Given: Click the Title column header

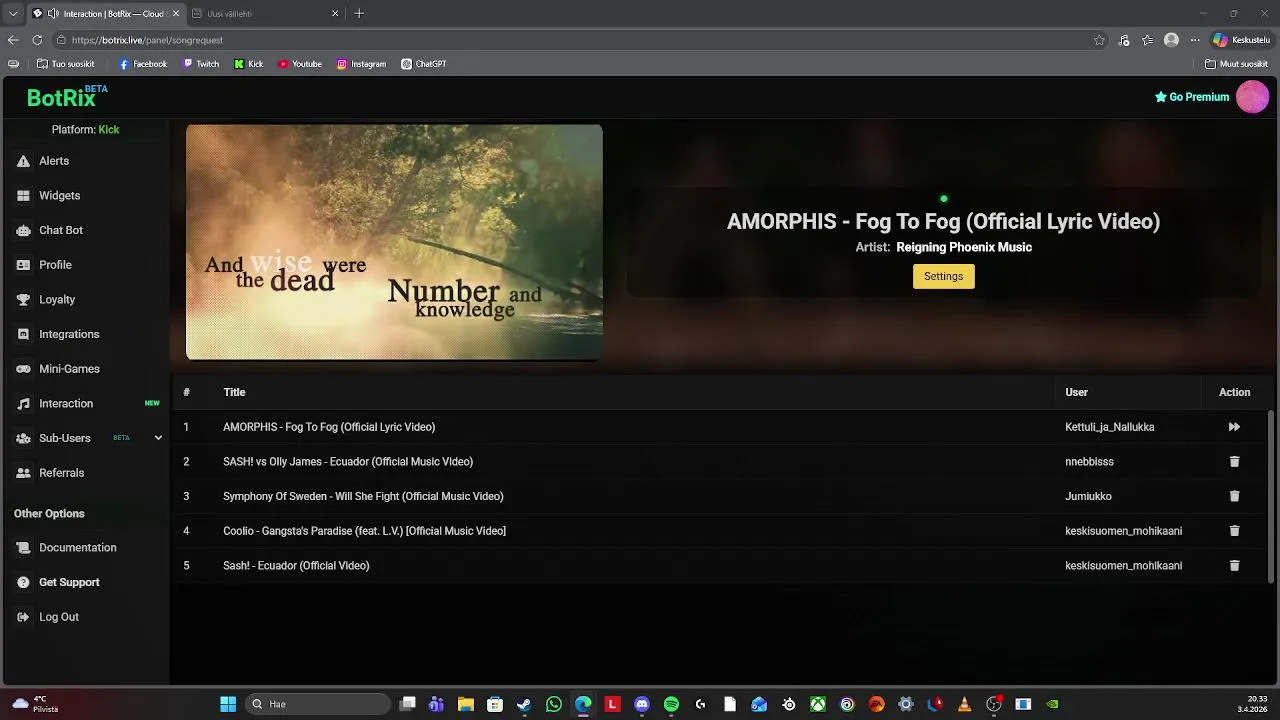Looking at the screenshot, I should tap(234, 392).
